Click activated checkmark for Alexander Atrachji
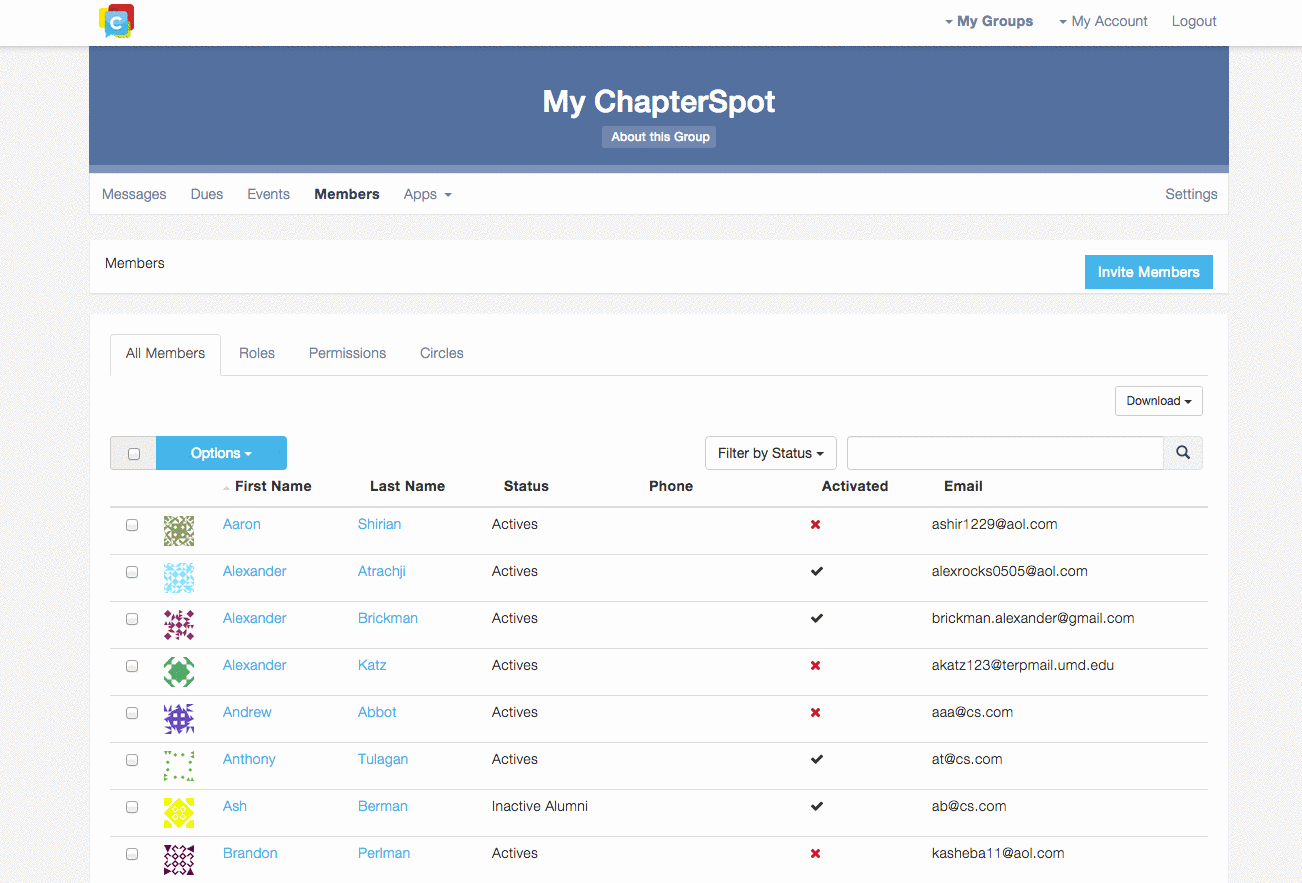The height and width of the screenshot is (883, 1302). tap(817, 572)
